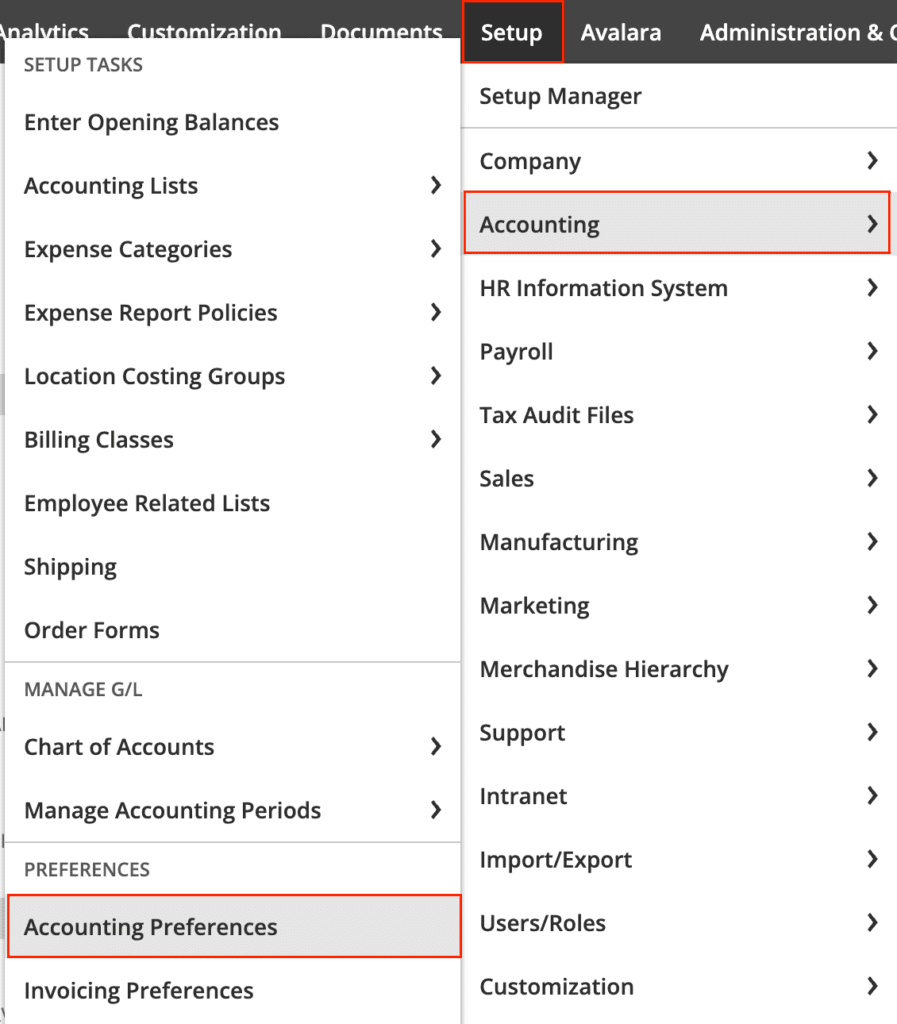Expand the HR Information System chevron
The image size is (897, 1024).
(872, 287)
